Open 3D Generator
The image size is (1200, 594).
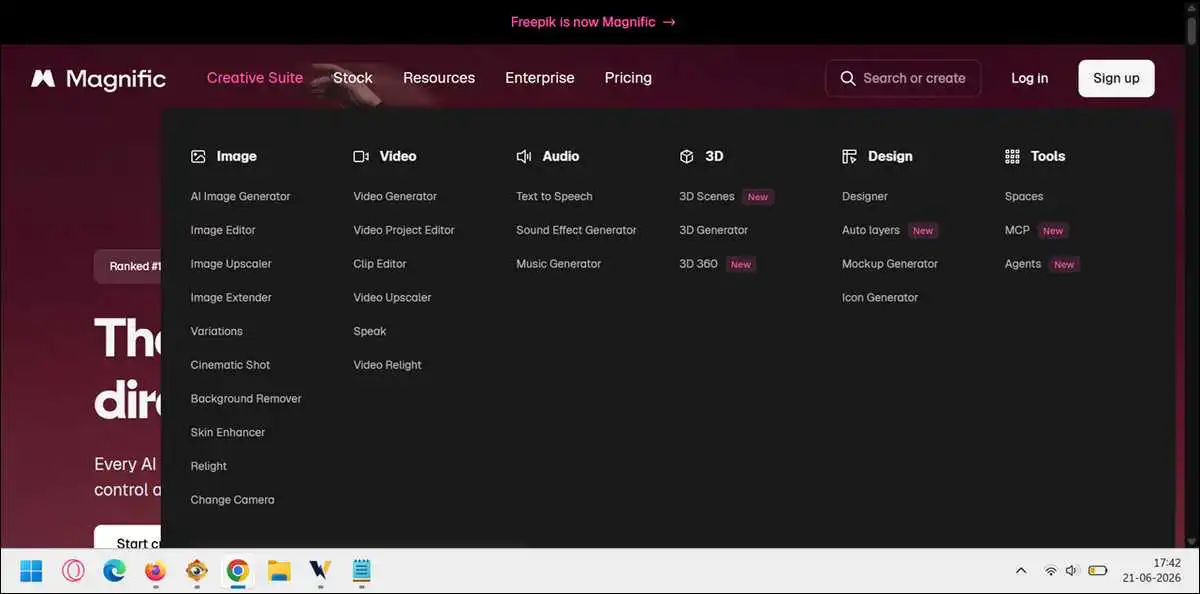(x=713, y=230)
